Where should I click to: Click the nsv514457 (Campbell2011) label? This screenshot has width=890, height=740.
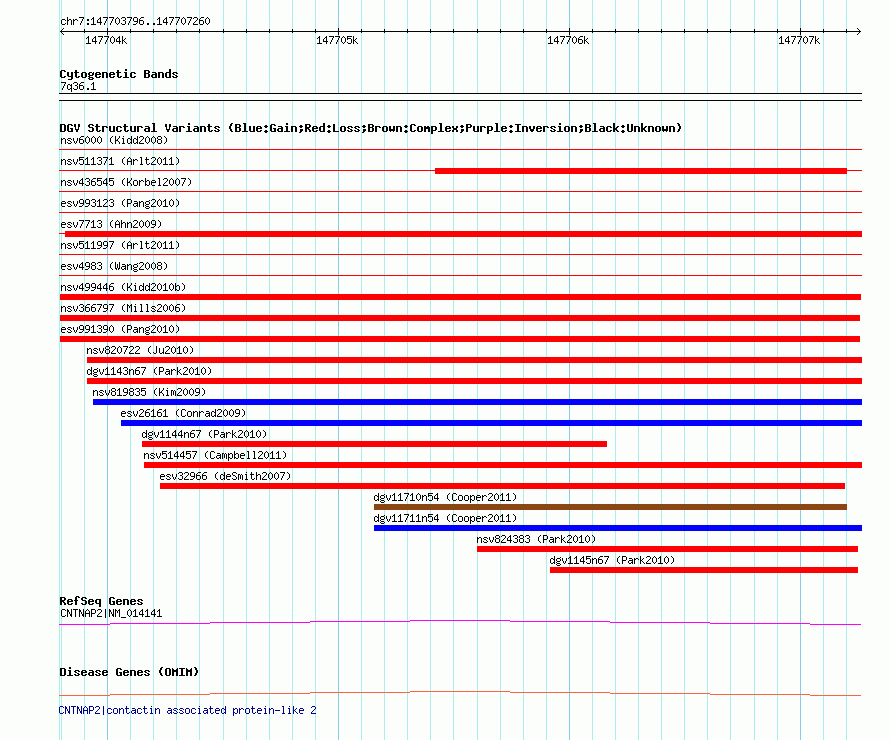click(x=215, y=455)
